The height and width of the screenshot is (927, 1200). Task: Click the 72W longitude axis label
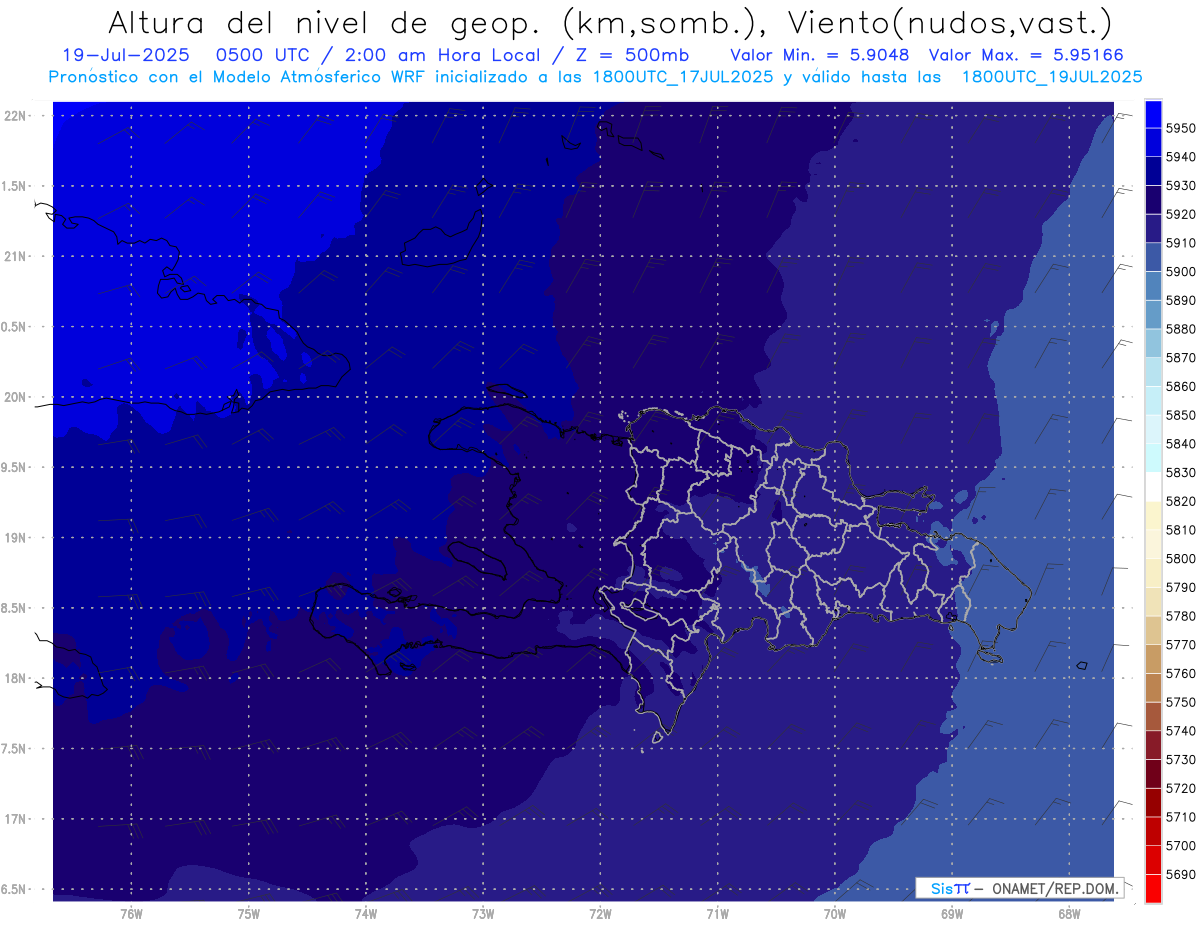(x=600, y=913)
